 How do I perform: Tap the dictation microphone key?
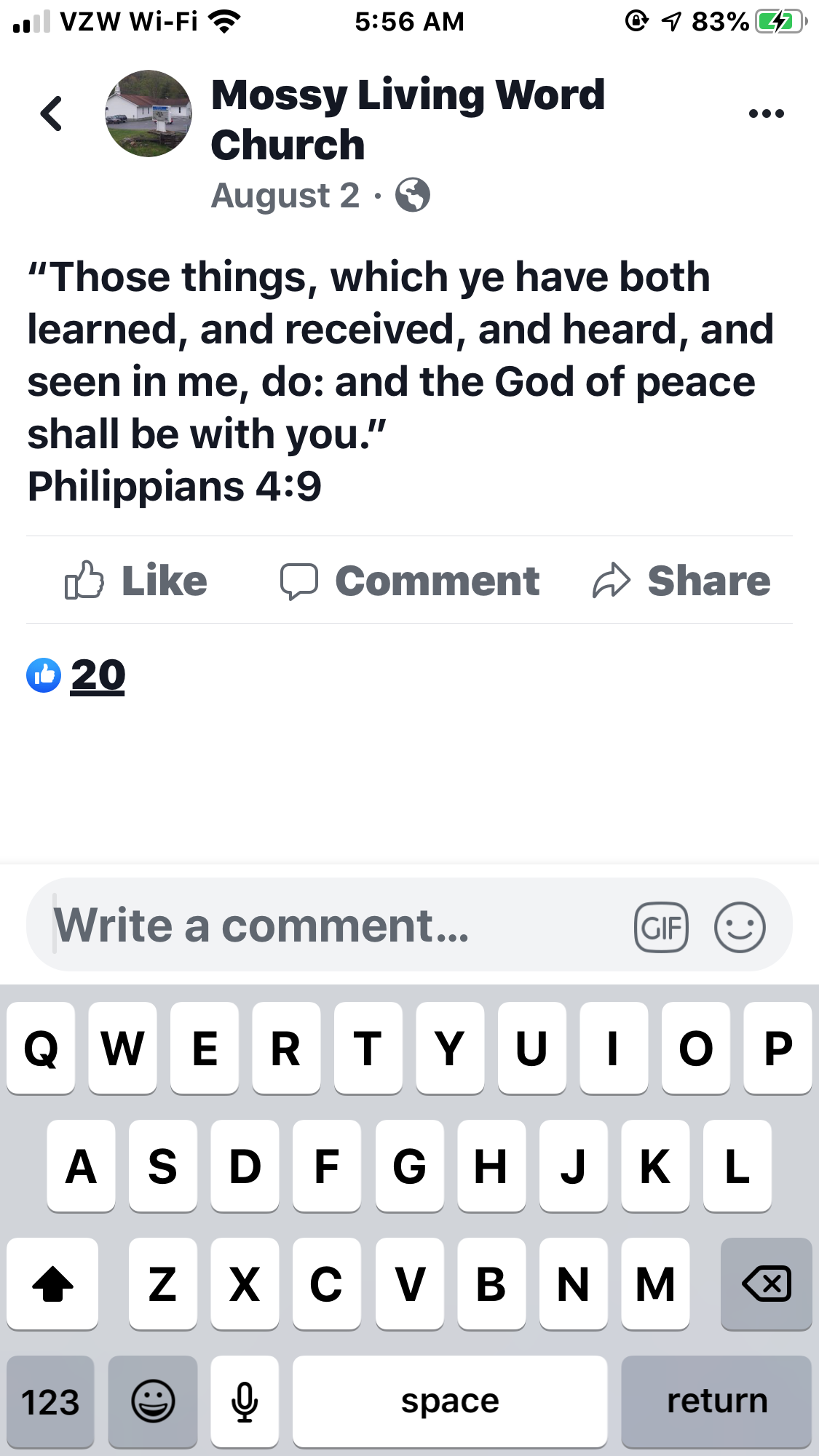(x=245, y=1401)
